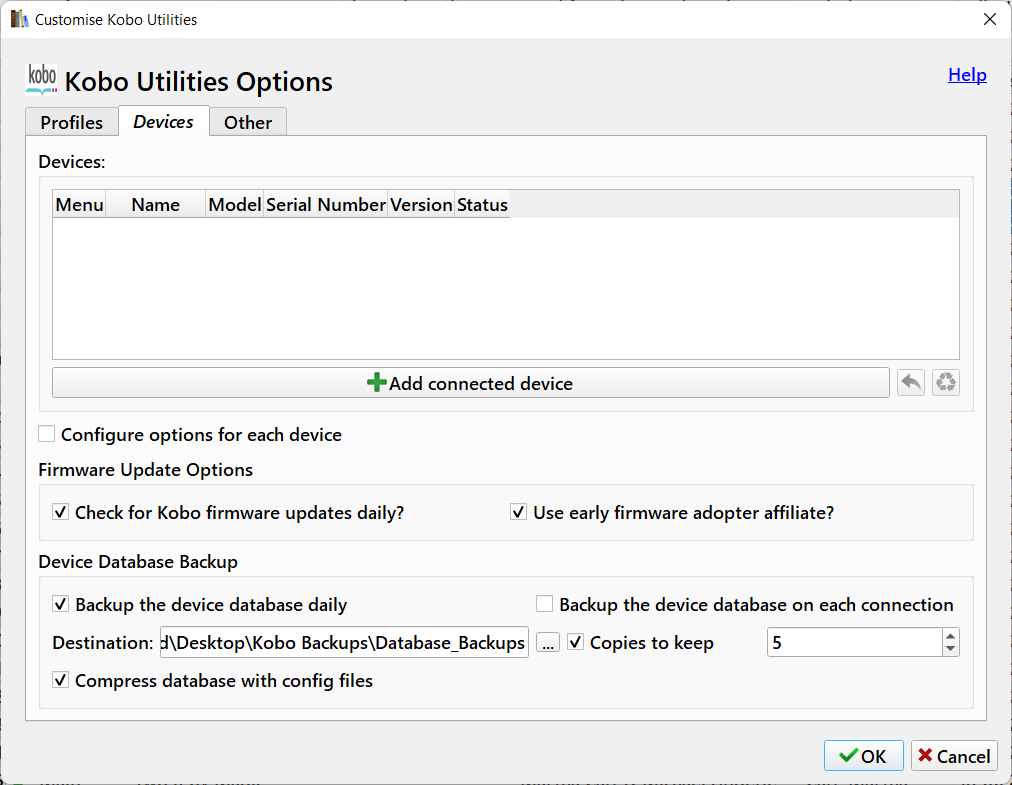Uncheck Compress database with config files

(60, 680)
